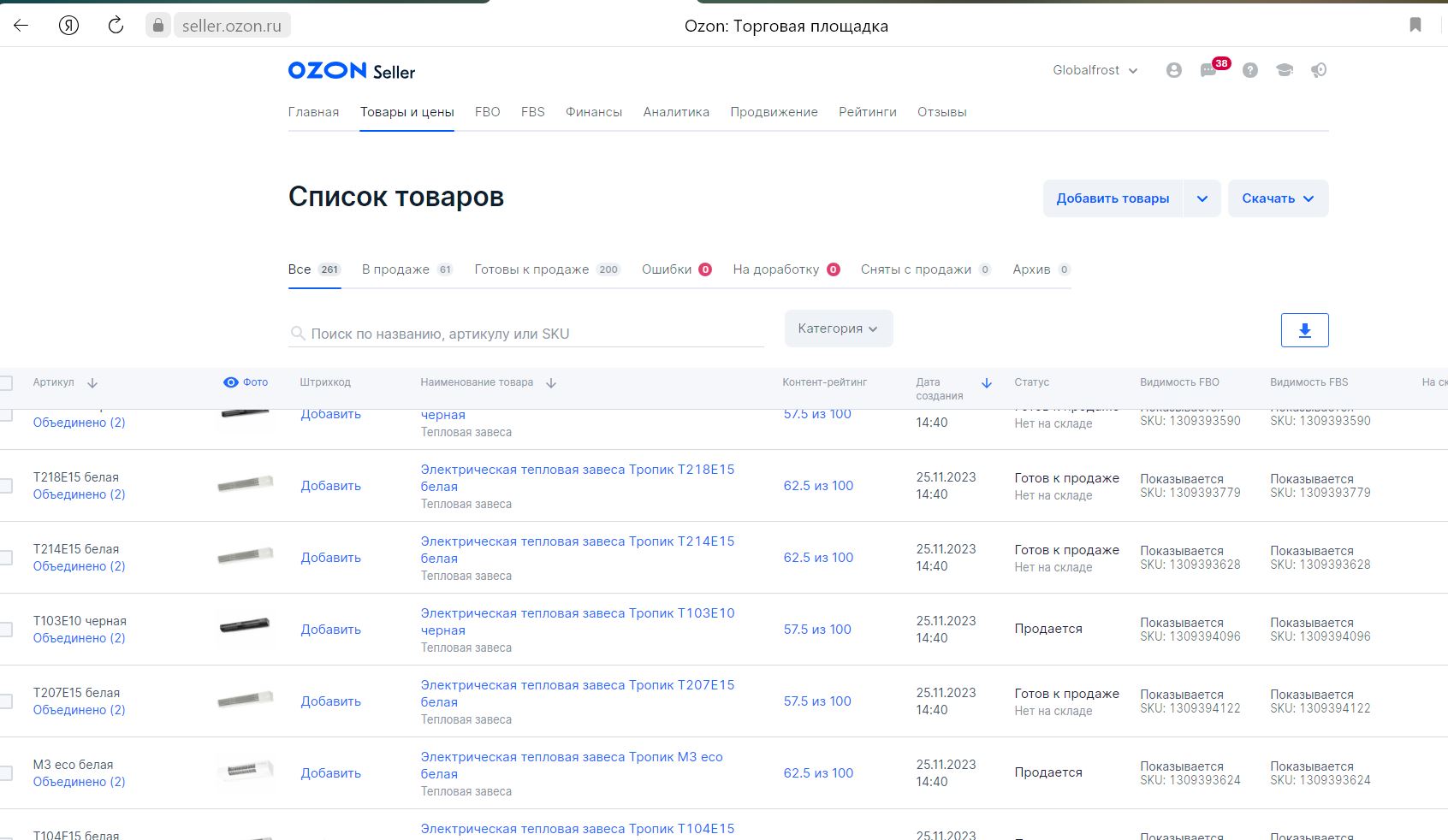Reload the page
The height and width of the screenshot is (840, 1448).
pyautogui.click(x=116, y=26)
